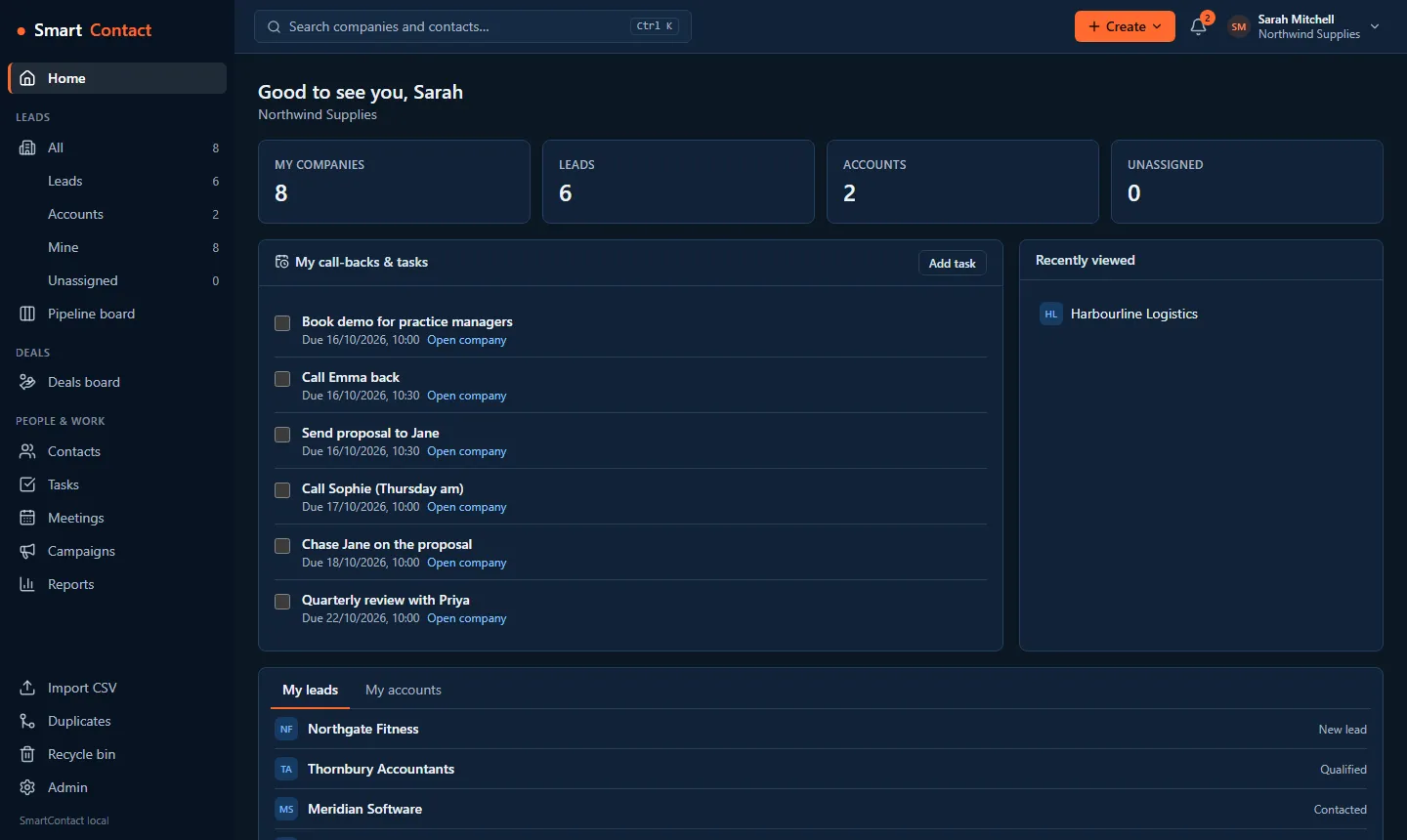Click the Tasks checkmark icon
The width and height of the screenshot is (1407, 840).
click(x=27, y=484)
